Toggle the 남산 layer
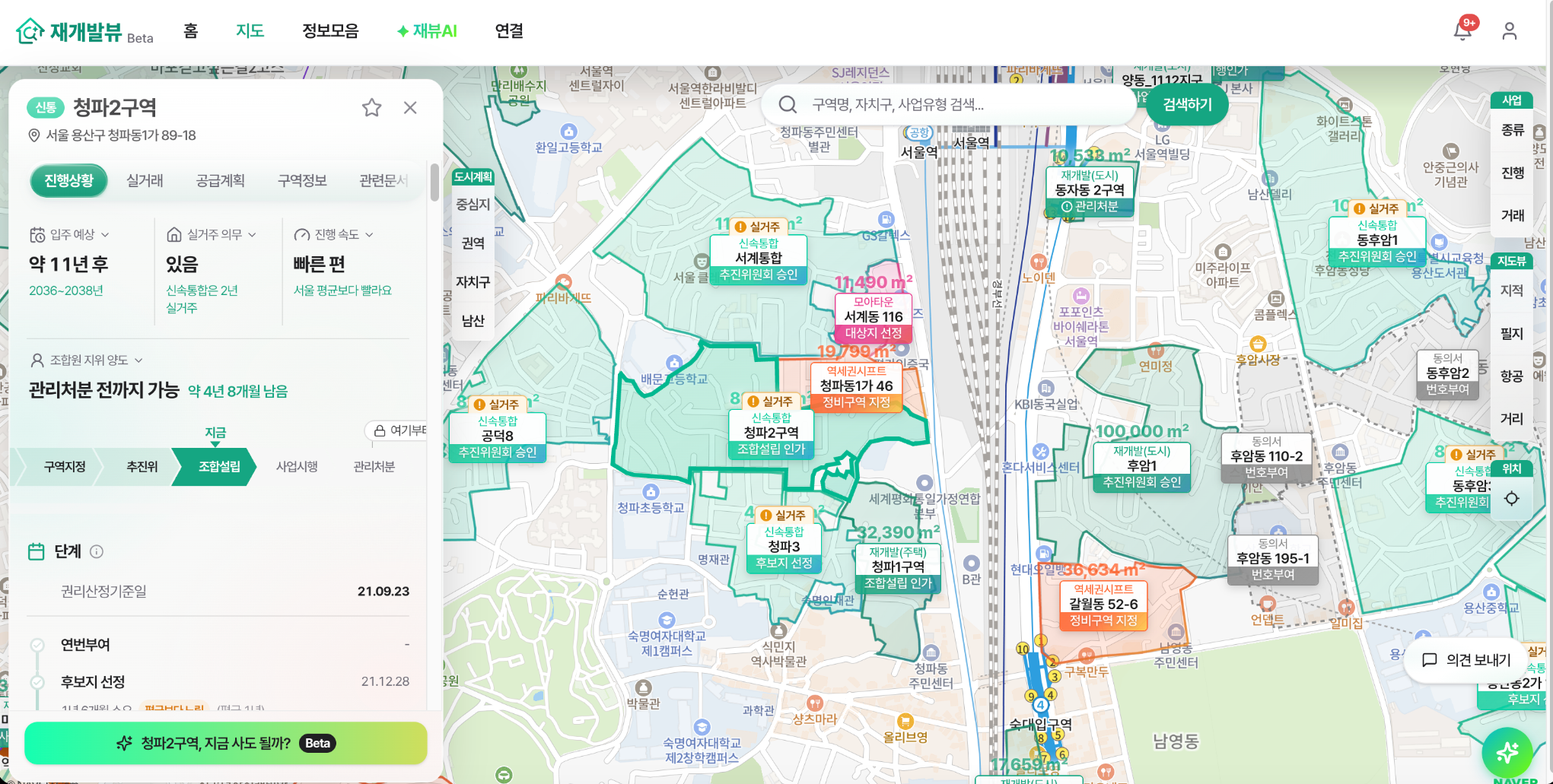The height and width of the screenshot is (784, 1553). click(473, 321)
